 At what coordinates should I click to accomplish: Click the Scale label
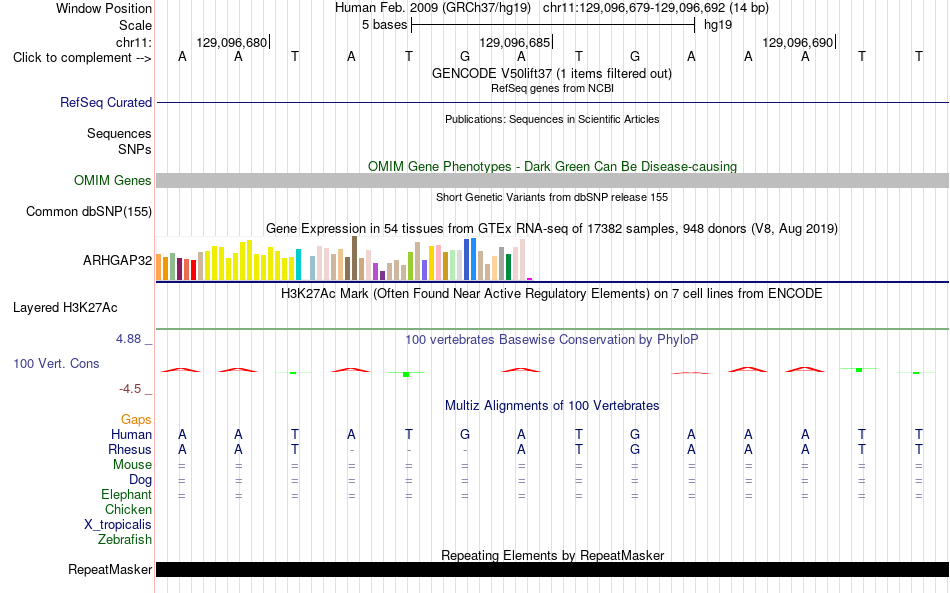point(135,25)
